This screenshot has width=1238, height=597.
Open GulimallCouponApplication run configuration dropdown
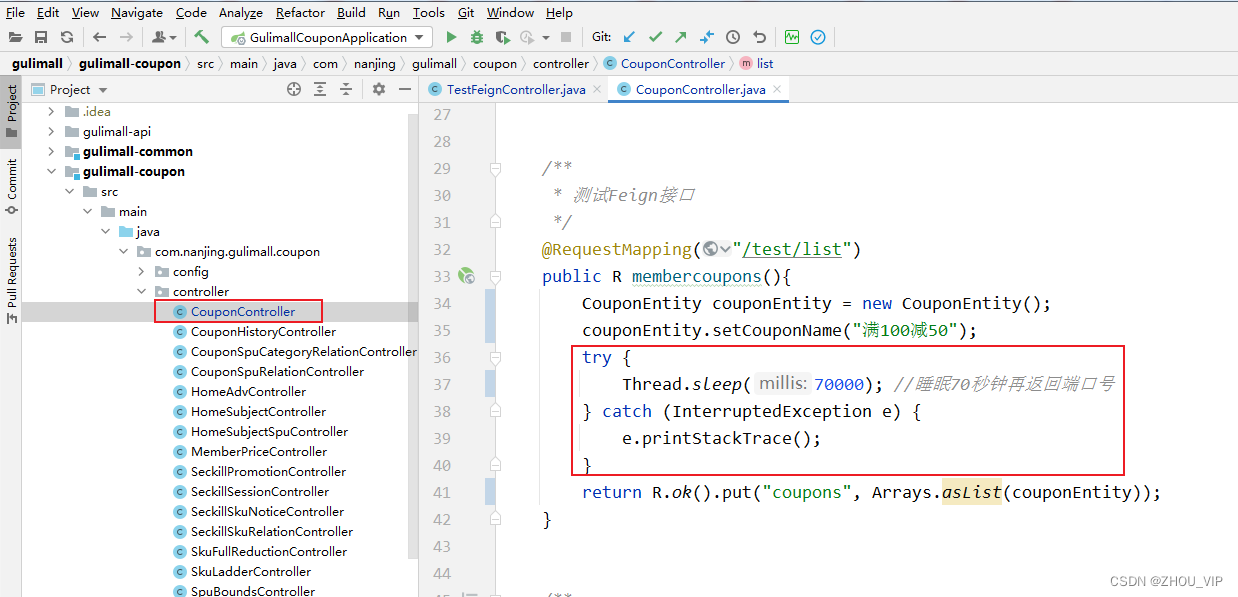pos(327,37)
